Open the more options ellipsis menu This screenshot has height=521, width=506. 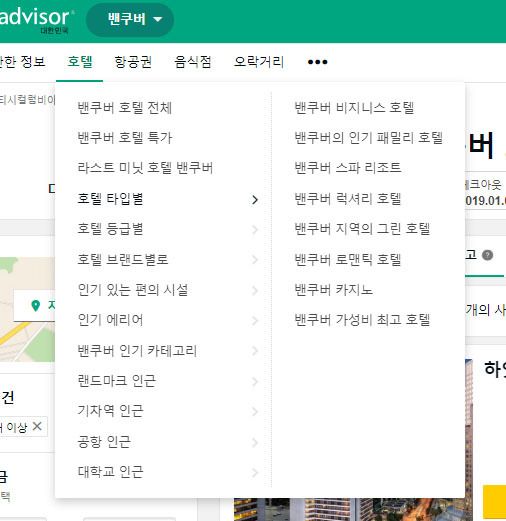(318, 62)
